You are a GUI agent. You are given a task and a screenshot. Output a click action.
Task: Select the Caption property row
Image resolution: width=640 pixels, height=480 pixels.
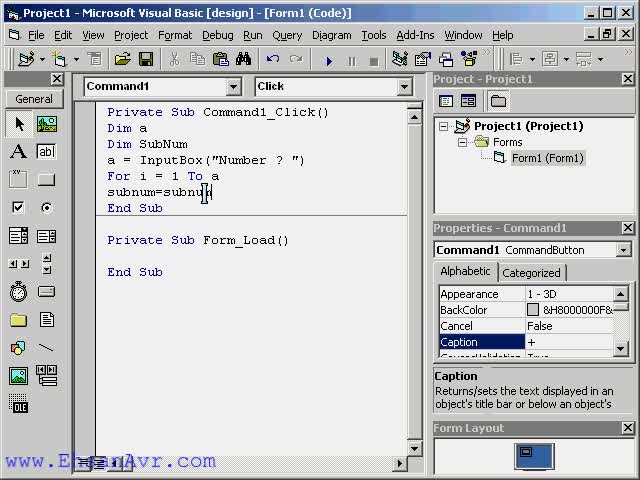(x=527, y=342)
